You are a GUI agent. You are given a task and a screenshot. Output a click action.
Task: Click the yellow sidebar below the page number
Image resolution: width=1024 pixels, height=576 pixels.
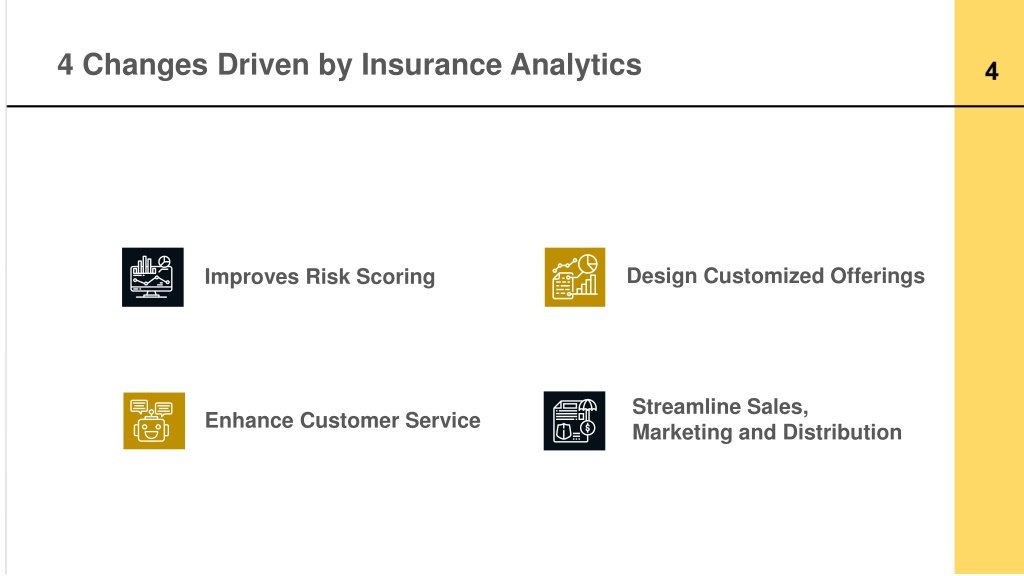989,340
